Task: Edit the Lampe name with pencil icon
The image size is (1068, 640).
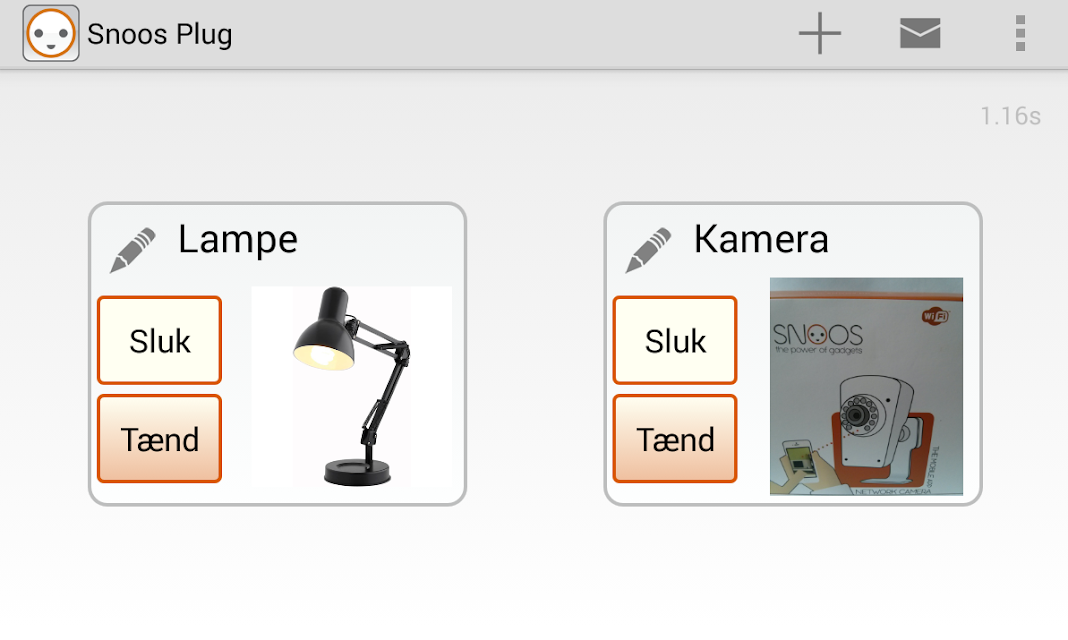Action: coord(133,250)
